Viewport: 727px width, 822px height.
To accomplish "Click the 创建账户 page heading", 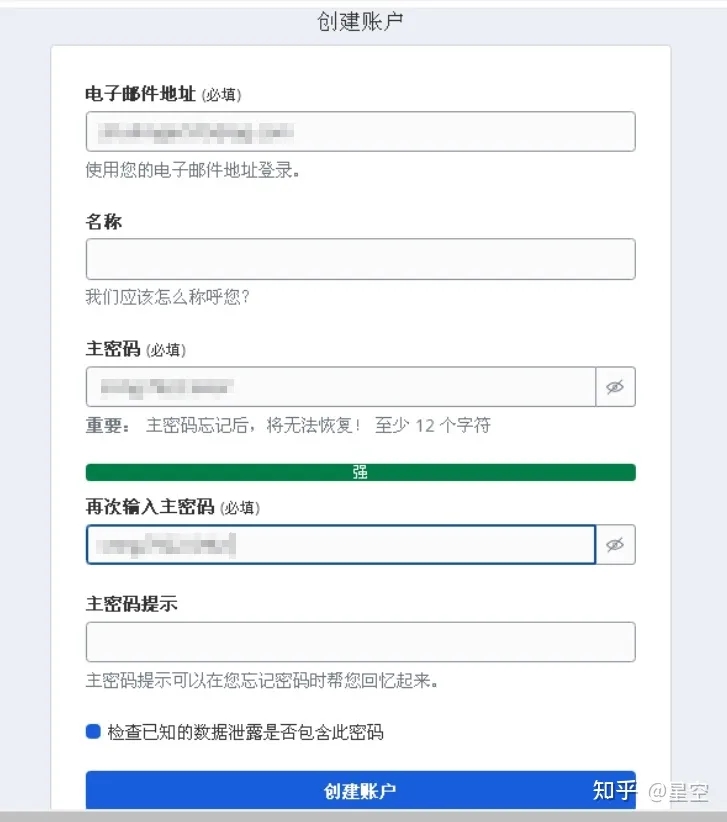I will pos(361,22).
